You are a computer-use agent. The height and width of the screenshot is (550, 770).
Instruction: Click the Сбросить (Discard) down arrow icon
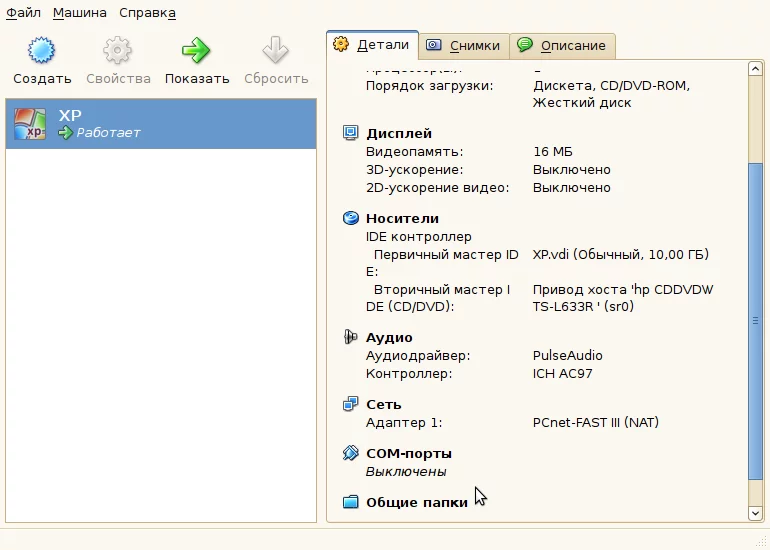coord(275,51)
